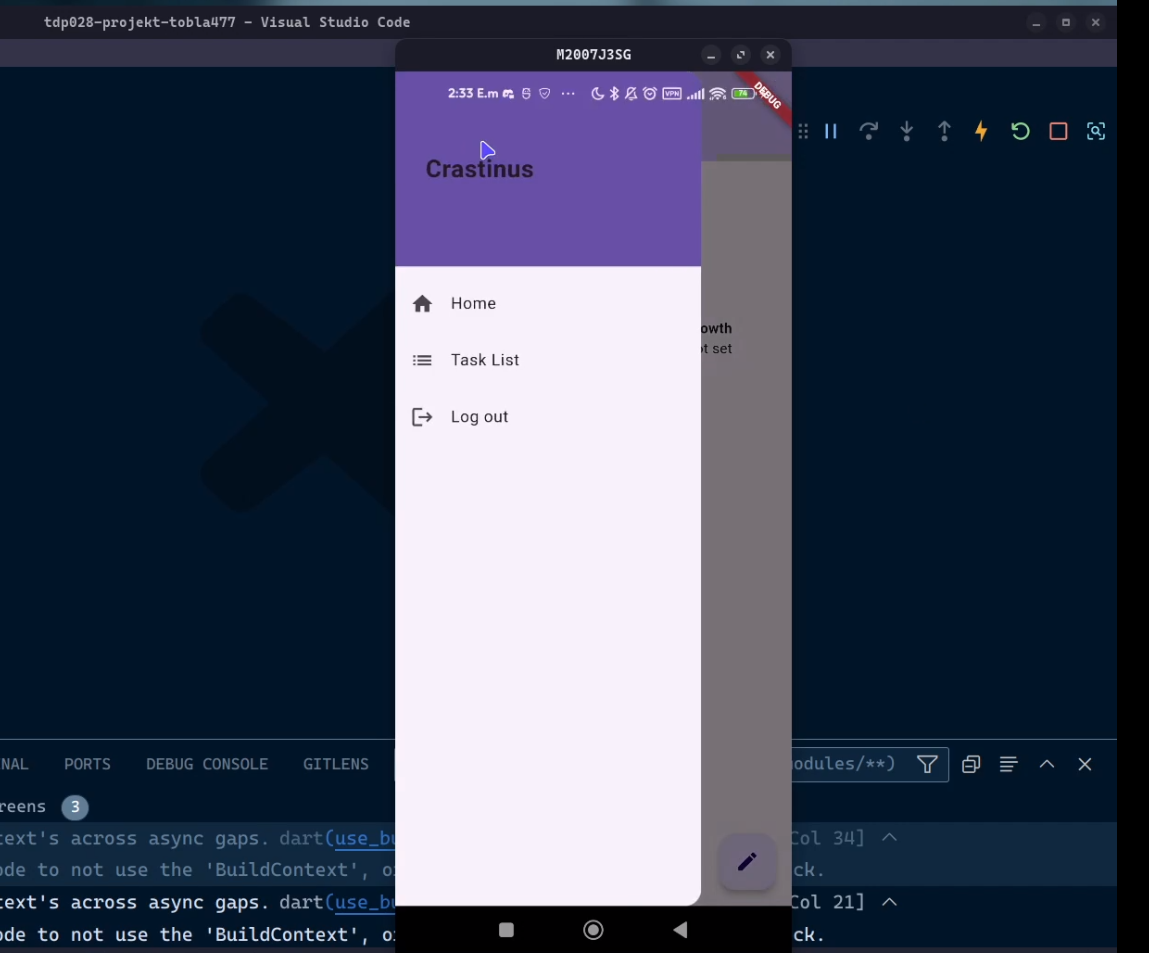Open the widget inspector icon
The height and width of the screenshot is (953, 1149).
tap(1096, 131)
